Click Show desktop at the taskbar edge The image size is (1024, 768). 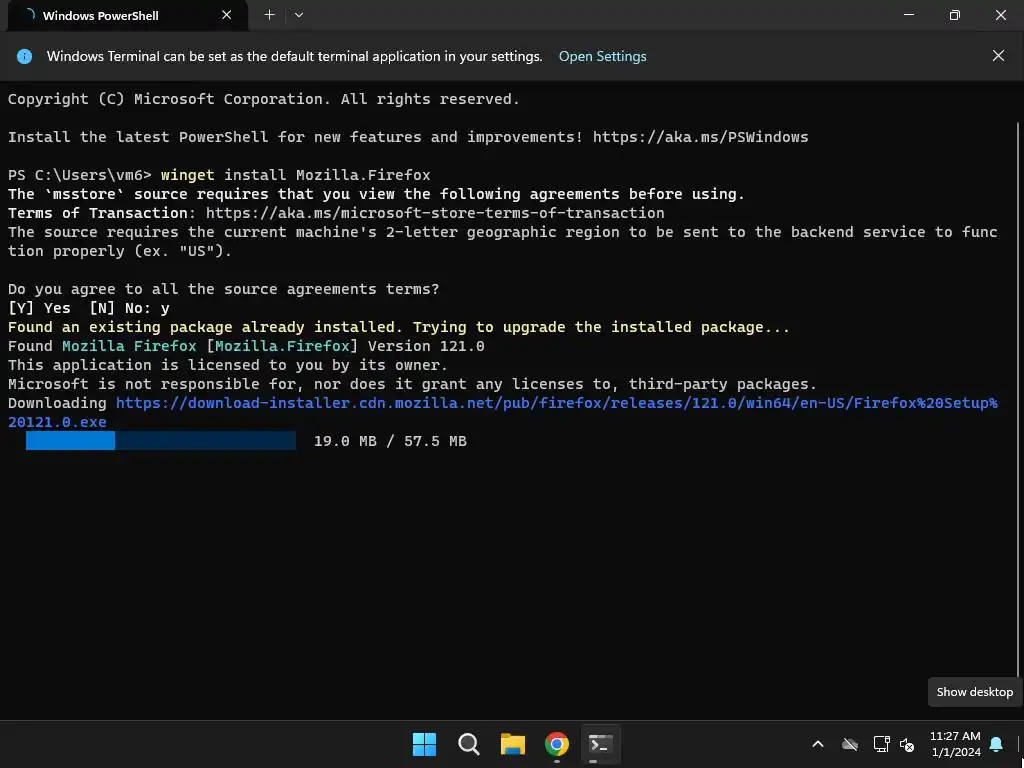pyautogui.click(x=1019, y=744)
